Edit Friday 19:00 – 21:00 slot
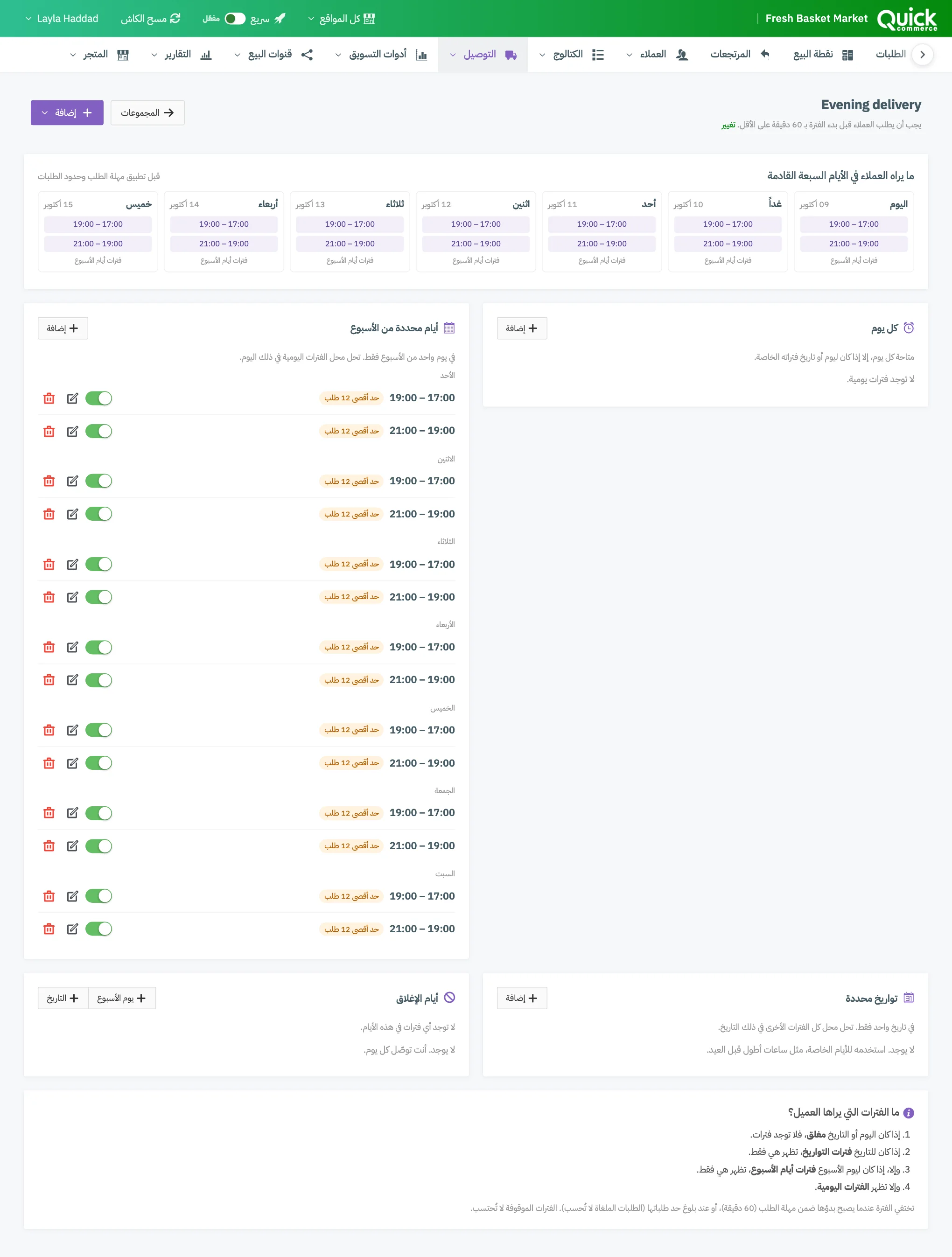The image size is (952, 1257). (x=72, y=846)
